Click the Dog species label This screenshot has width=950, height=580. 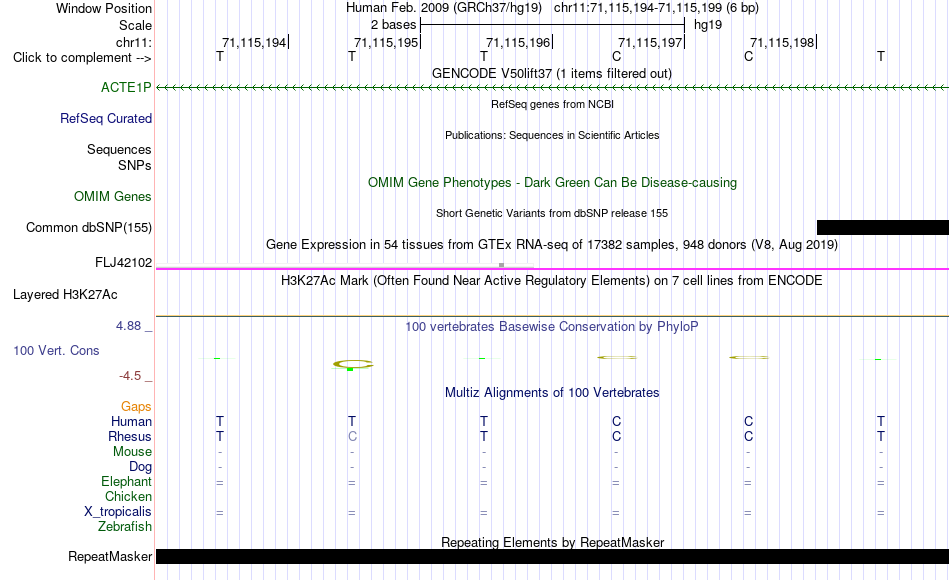140,467
